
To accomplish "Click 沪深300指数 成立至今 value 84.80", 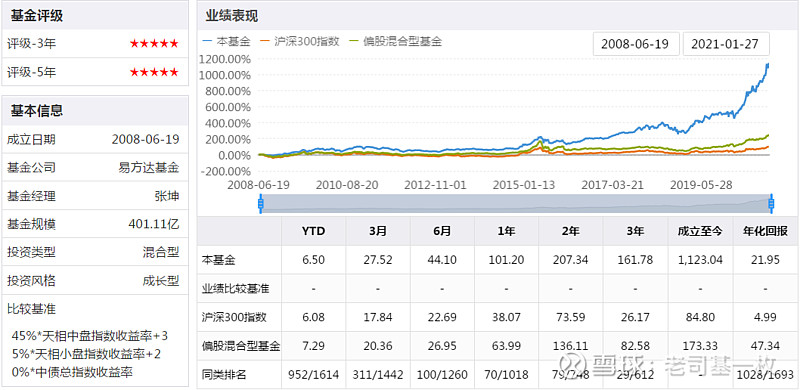I will click(700, 317).
